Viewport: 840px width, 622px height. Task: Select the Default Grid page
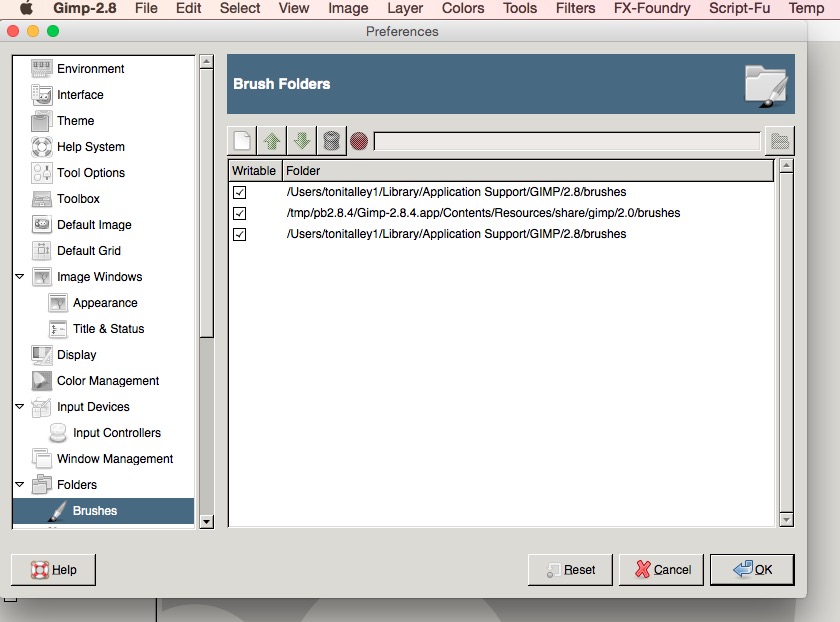click(x=89, y=251)
